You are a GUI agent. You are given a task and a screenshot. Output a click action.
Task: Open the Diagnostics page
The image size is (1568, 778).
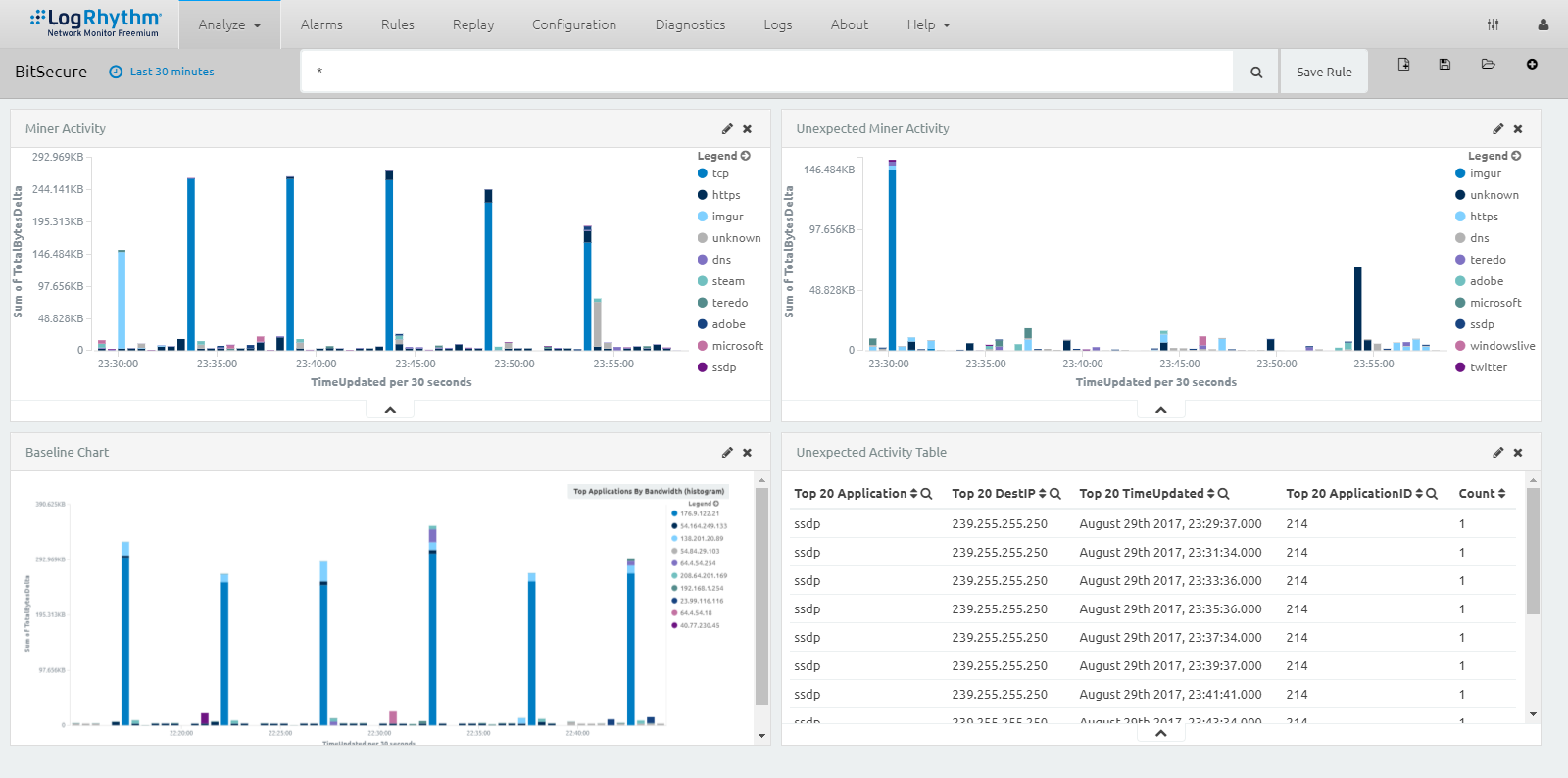[691, 24]
